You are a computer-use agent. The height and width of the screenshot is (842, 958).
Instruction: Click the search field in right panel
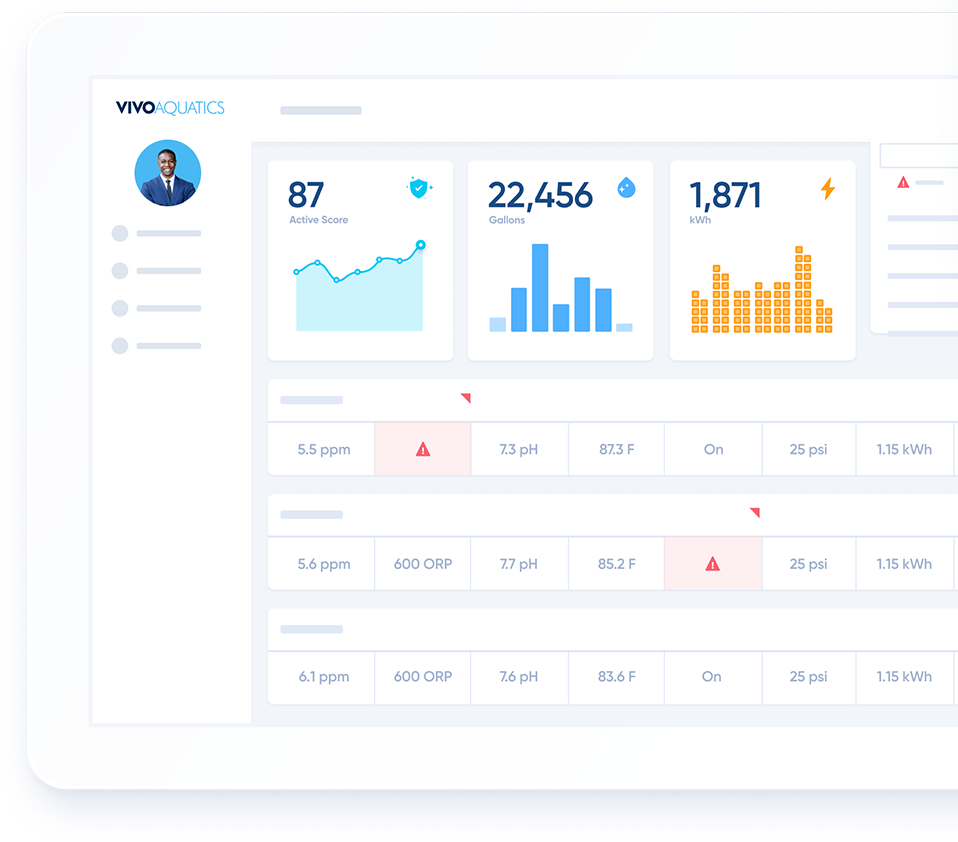918,156
